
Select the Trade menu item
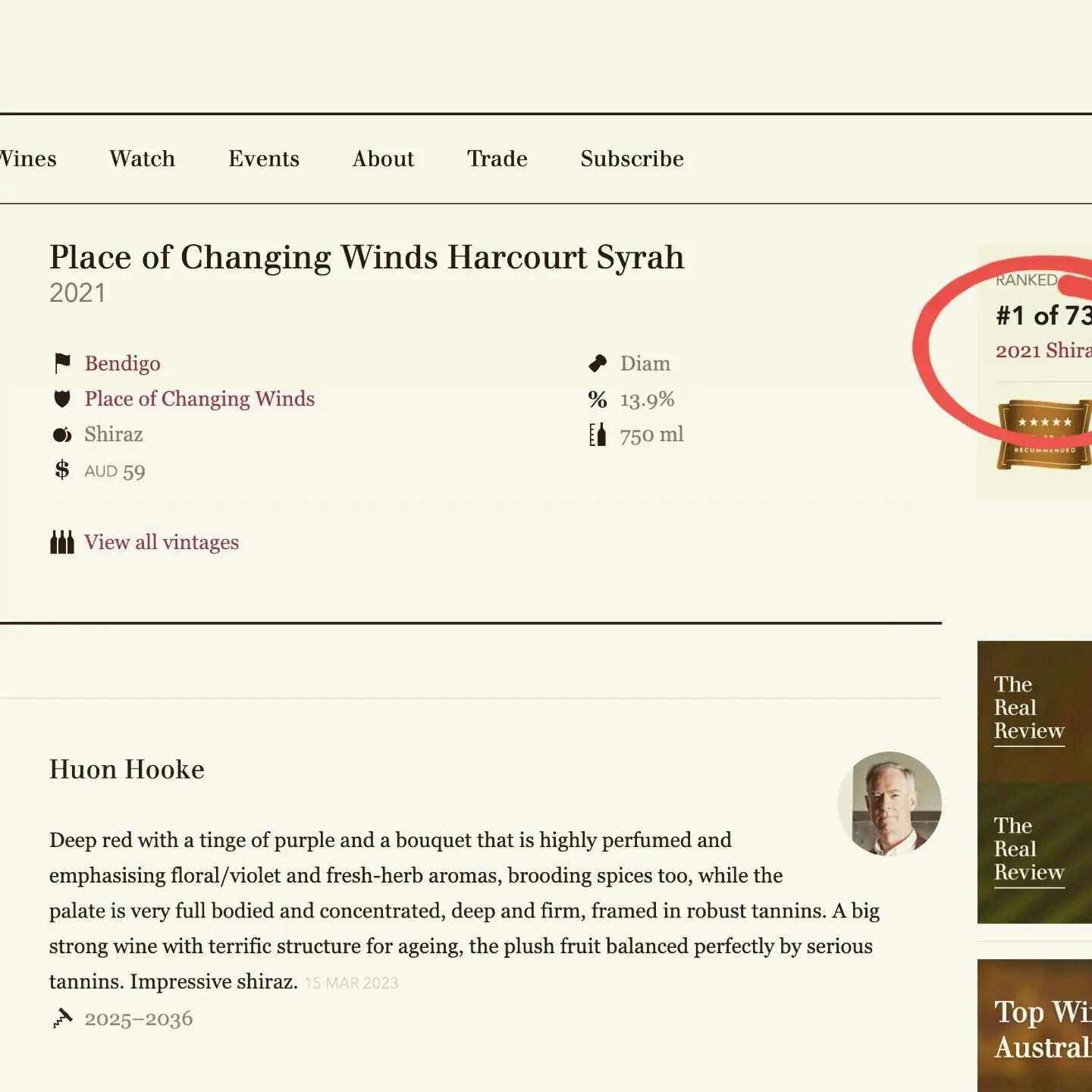pyautogui.click(x=497, y=158)
